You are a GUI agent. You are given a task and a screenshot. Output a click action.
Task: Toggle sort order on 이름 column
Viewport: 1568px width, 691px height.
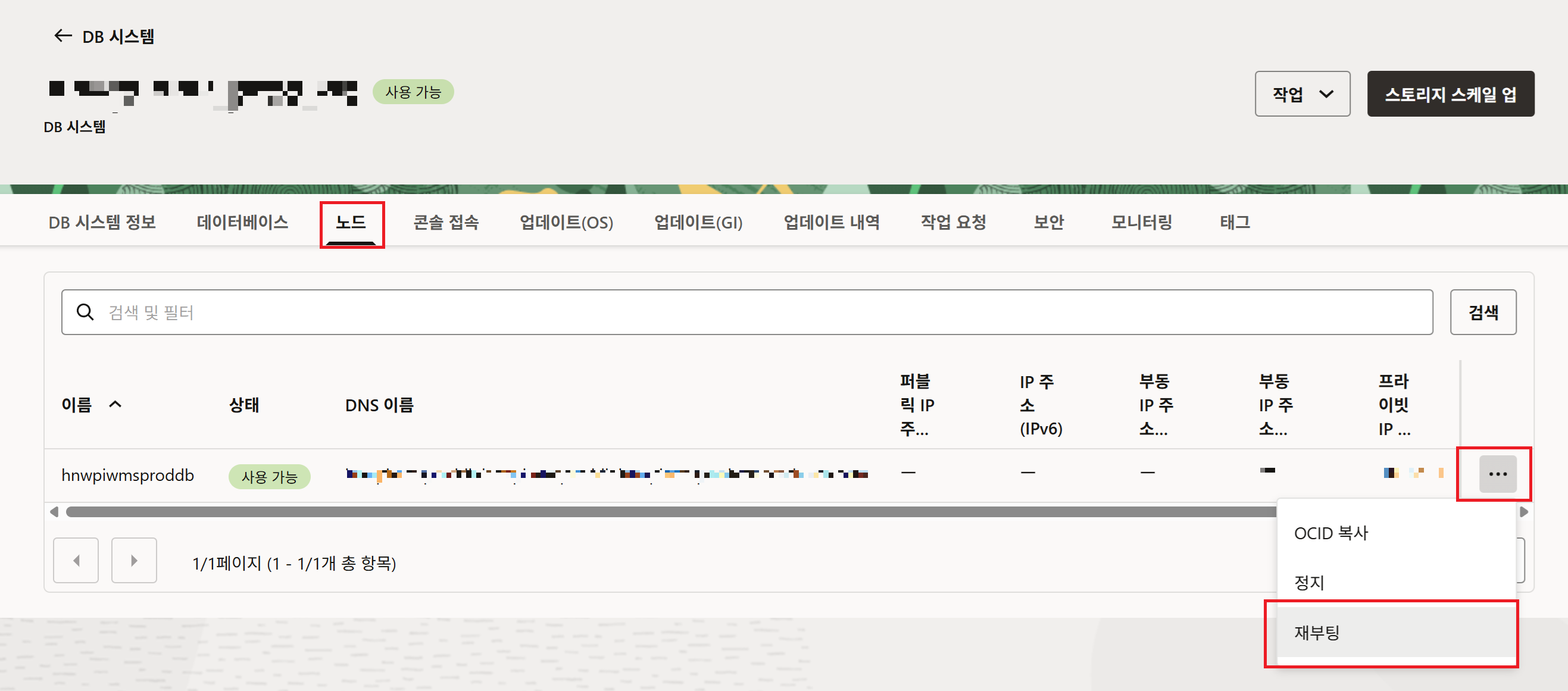115,404
